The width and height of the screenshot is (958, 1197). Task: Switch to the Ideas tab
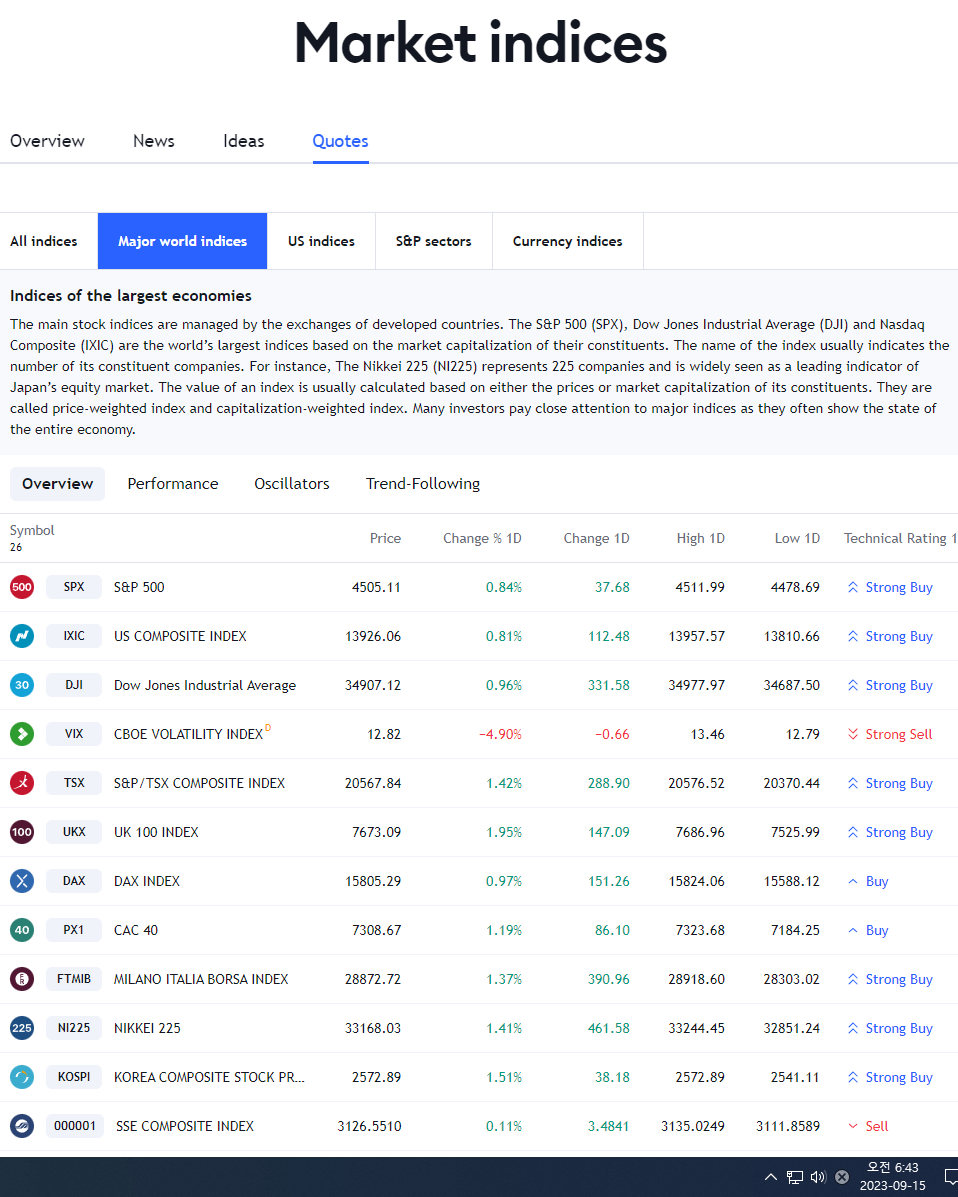[244, 140]
